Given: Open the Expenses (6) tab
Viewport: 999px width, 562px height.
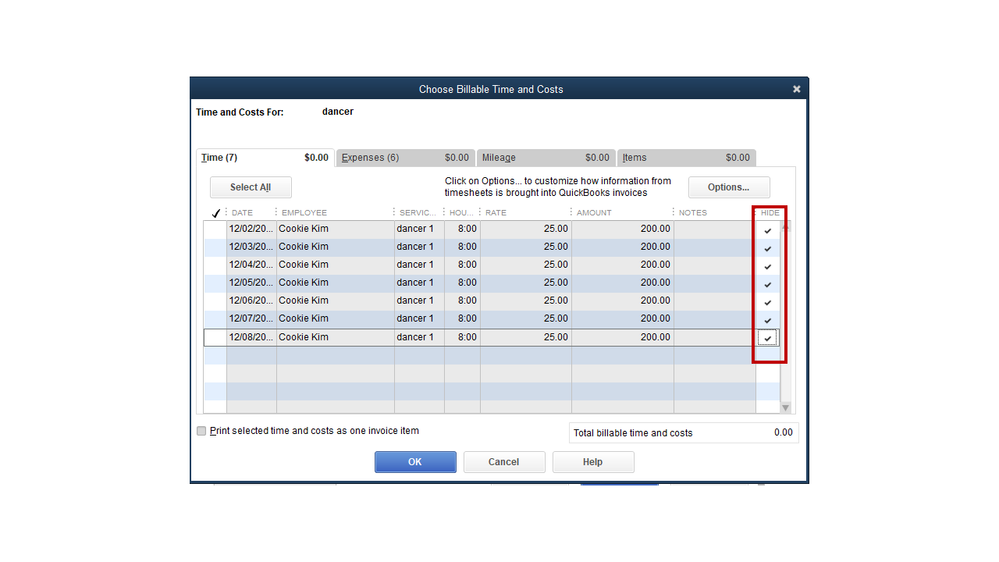Looking at the screenshot, I should pos(405,157).
